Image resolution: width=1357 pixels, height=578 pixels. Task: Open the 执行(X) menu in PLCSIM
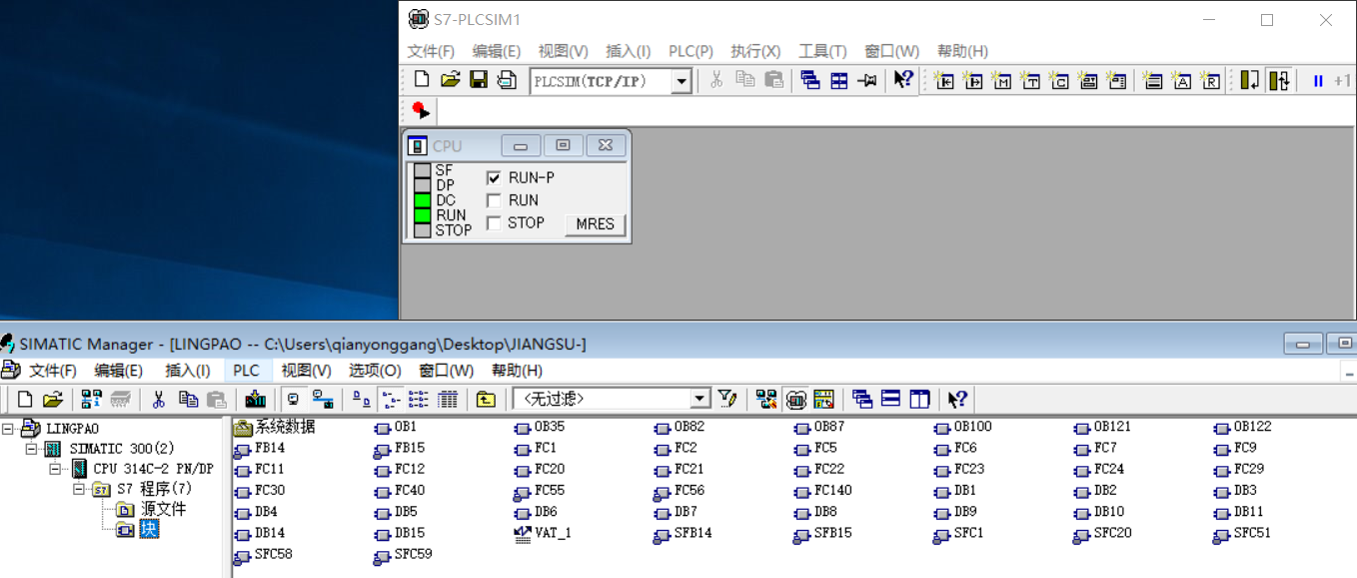click(755, 51)
